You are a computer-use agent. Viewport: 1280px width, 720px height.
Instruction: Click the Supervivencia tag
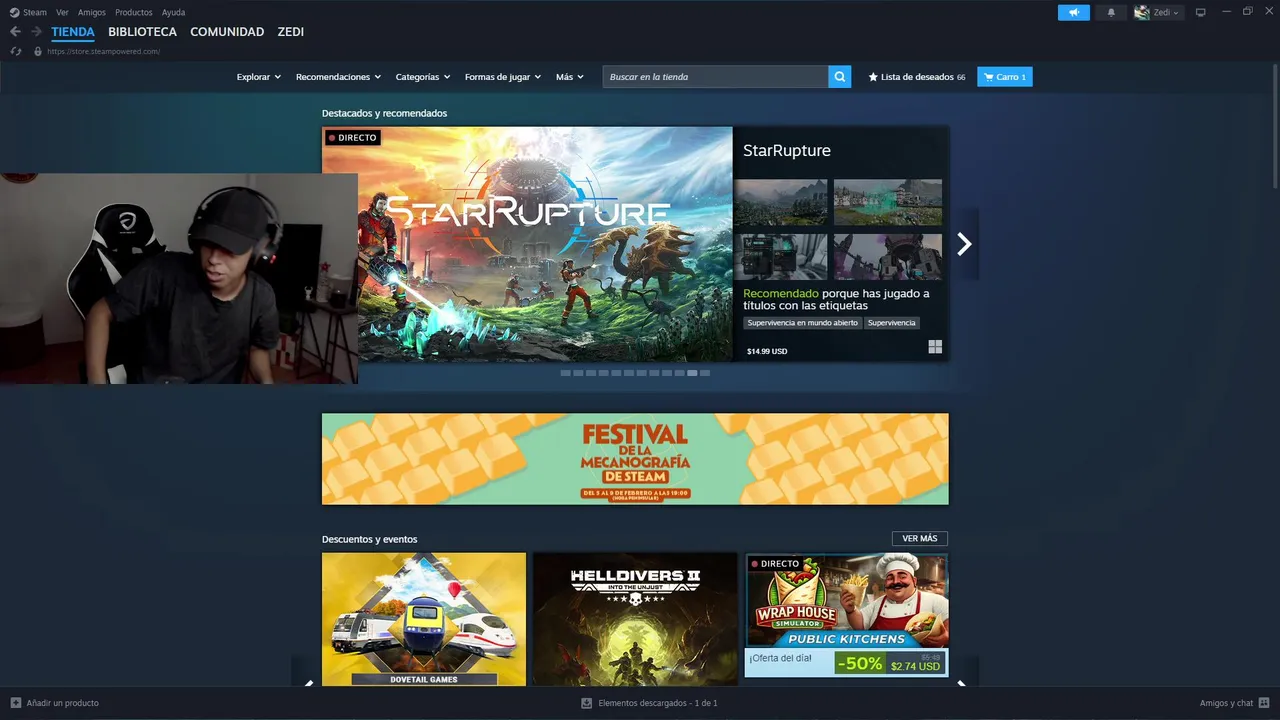click(891, 323)
